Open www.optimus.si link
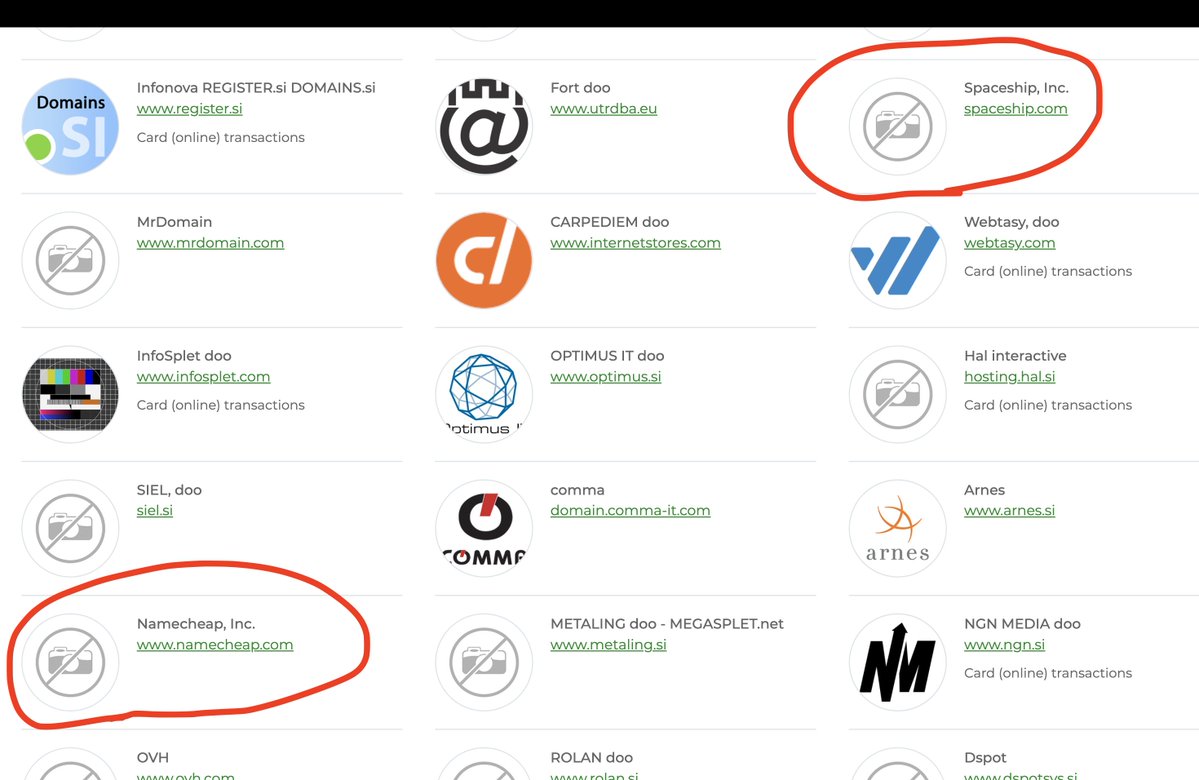The width and height of the screenshot is (1199, 780). click(606, 376)
